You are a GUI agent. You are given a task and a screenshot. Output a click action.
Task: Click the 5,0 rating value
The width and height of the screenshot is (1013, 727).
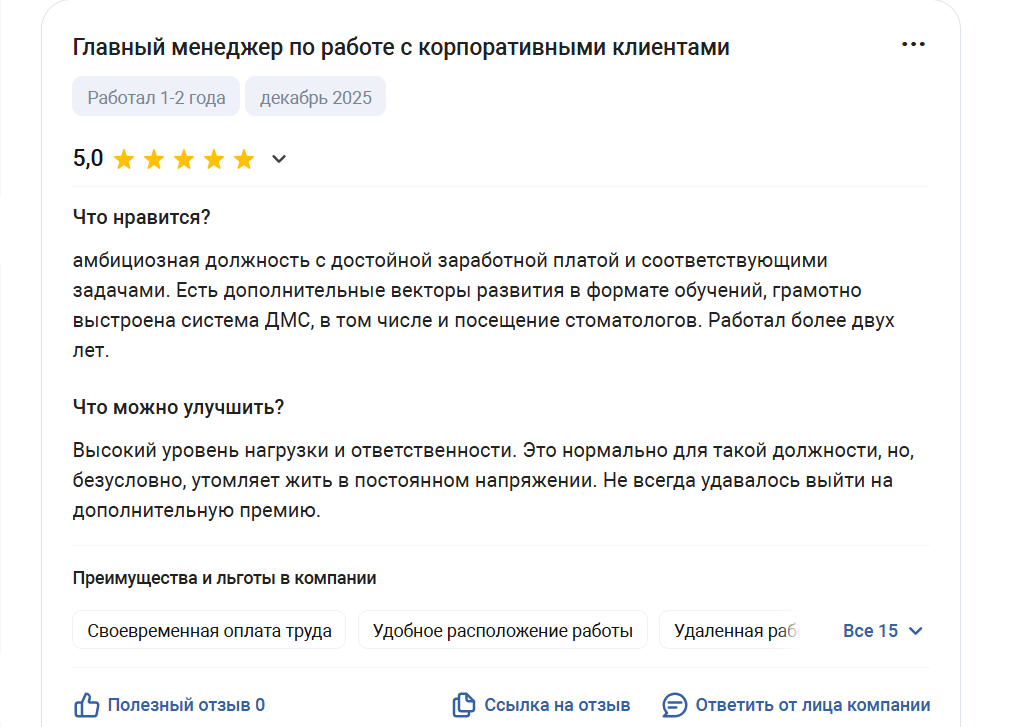88,158
